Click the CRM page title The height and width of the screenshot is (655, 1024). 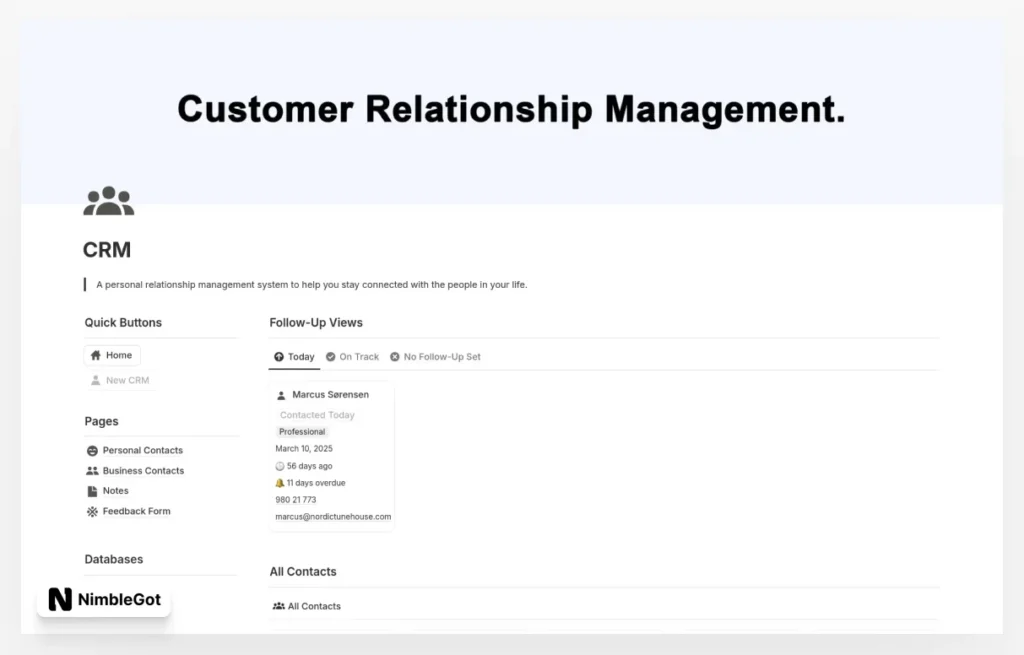tap(107, 250)
